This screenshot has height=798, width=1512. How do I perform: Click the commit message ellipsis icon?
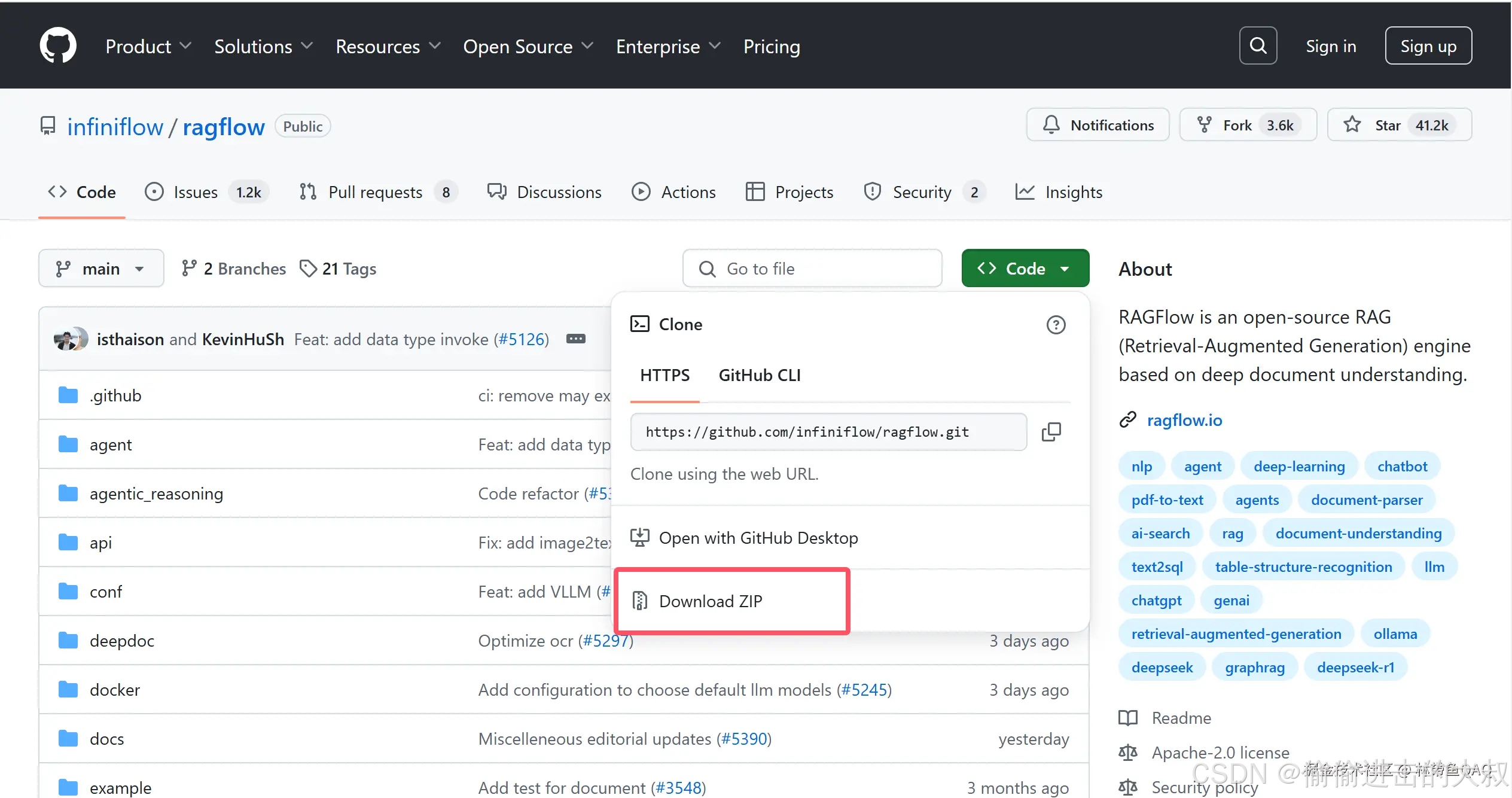click(x=575, y=339)
